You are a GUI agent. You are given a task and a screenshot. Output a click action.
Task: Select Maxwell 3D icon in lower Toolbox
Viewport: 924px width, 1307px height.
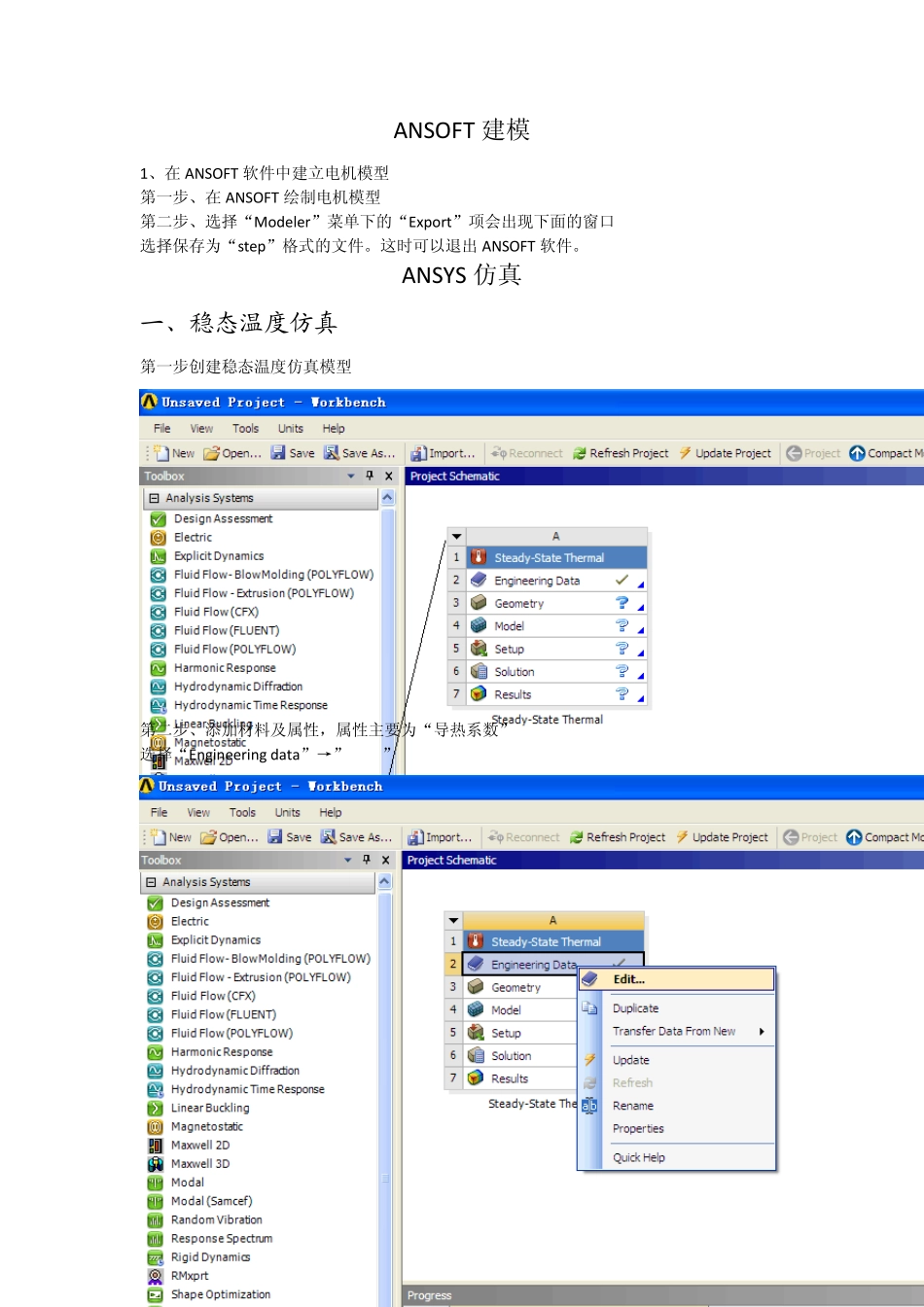coord(155,1164)
